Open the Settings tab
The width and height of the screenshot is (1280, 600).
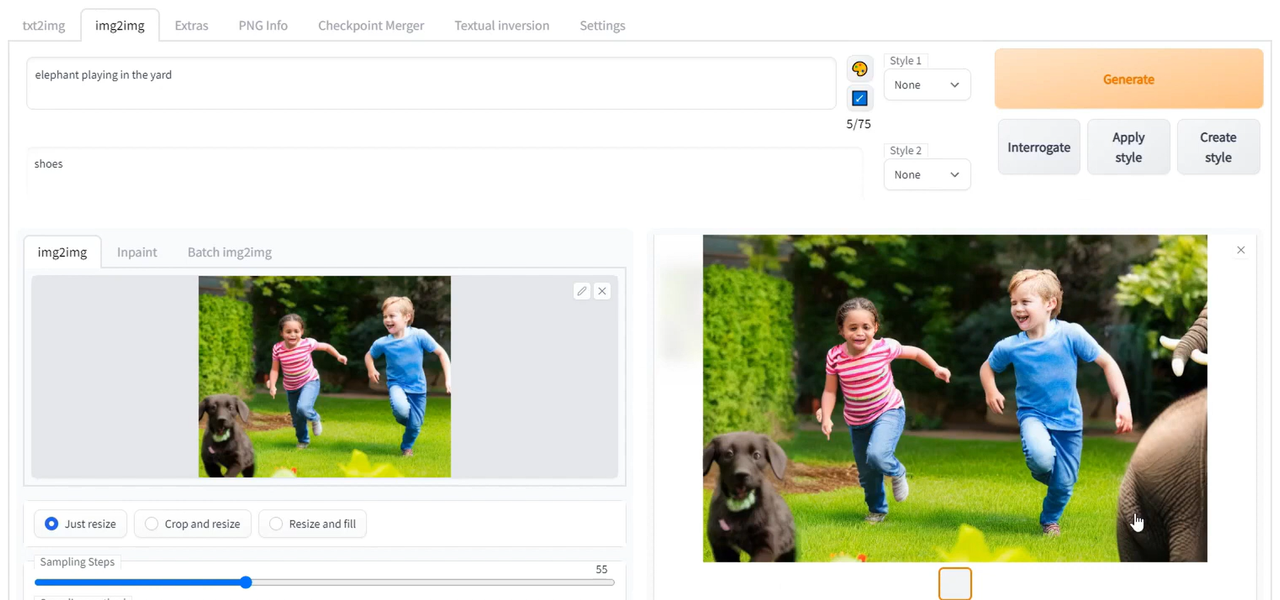click(602, 26)
